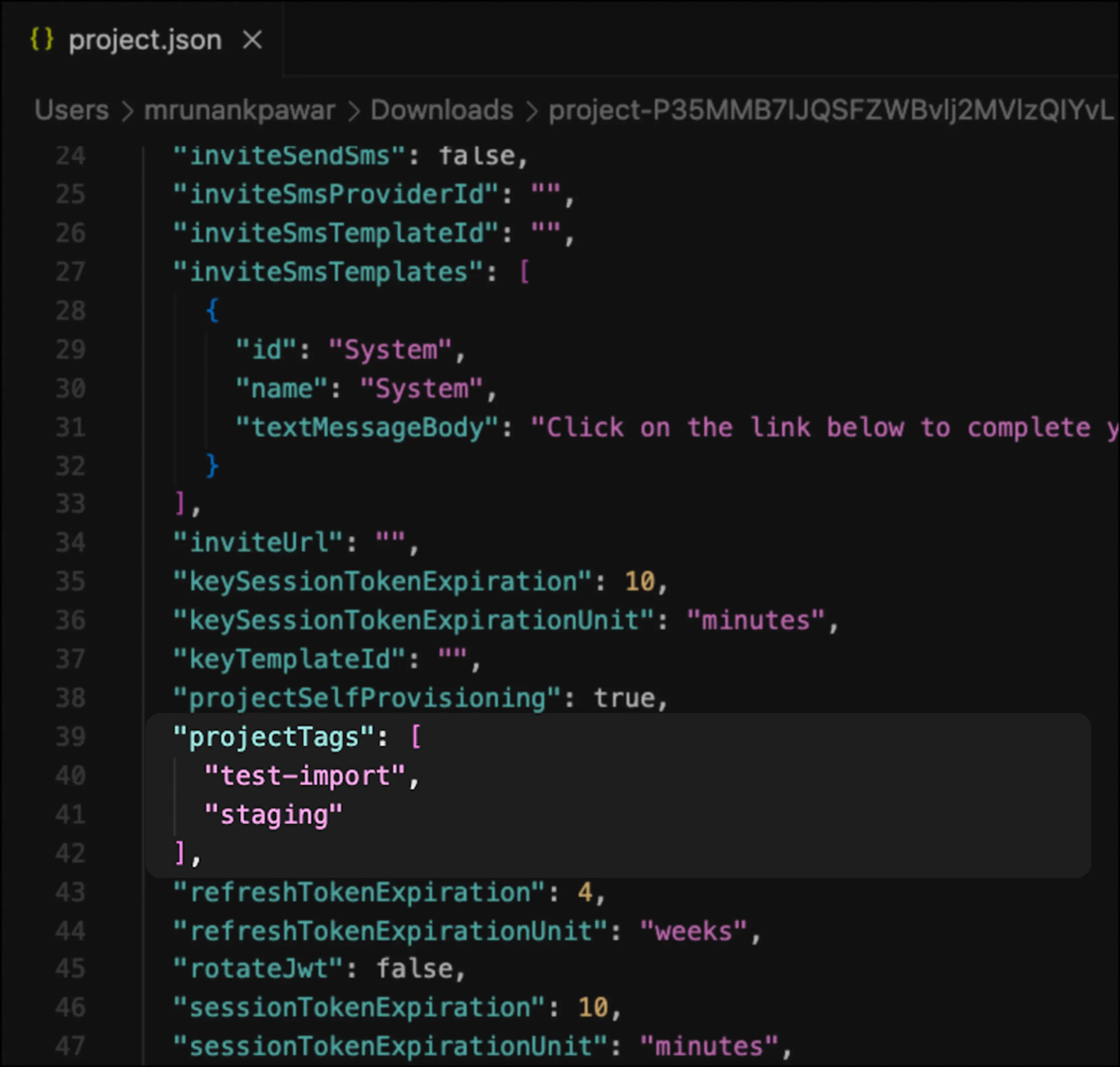
Task: Click line number 39 to select the projectTags line
Action: coord(71,737)
